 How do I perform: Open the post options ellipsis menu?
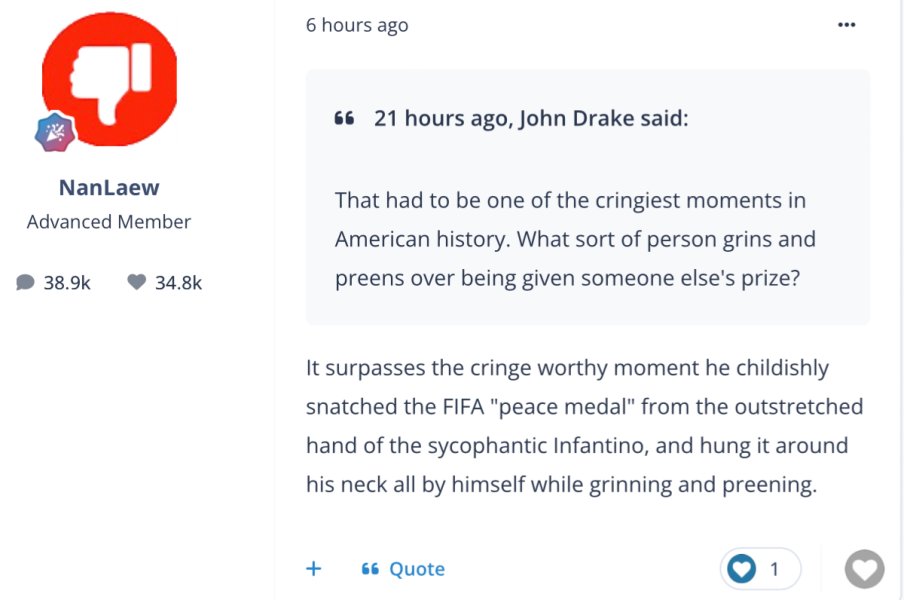tap(846, 25)
